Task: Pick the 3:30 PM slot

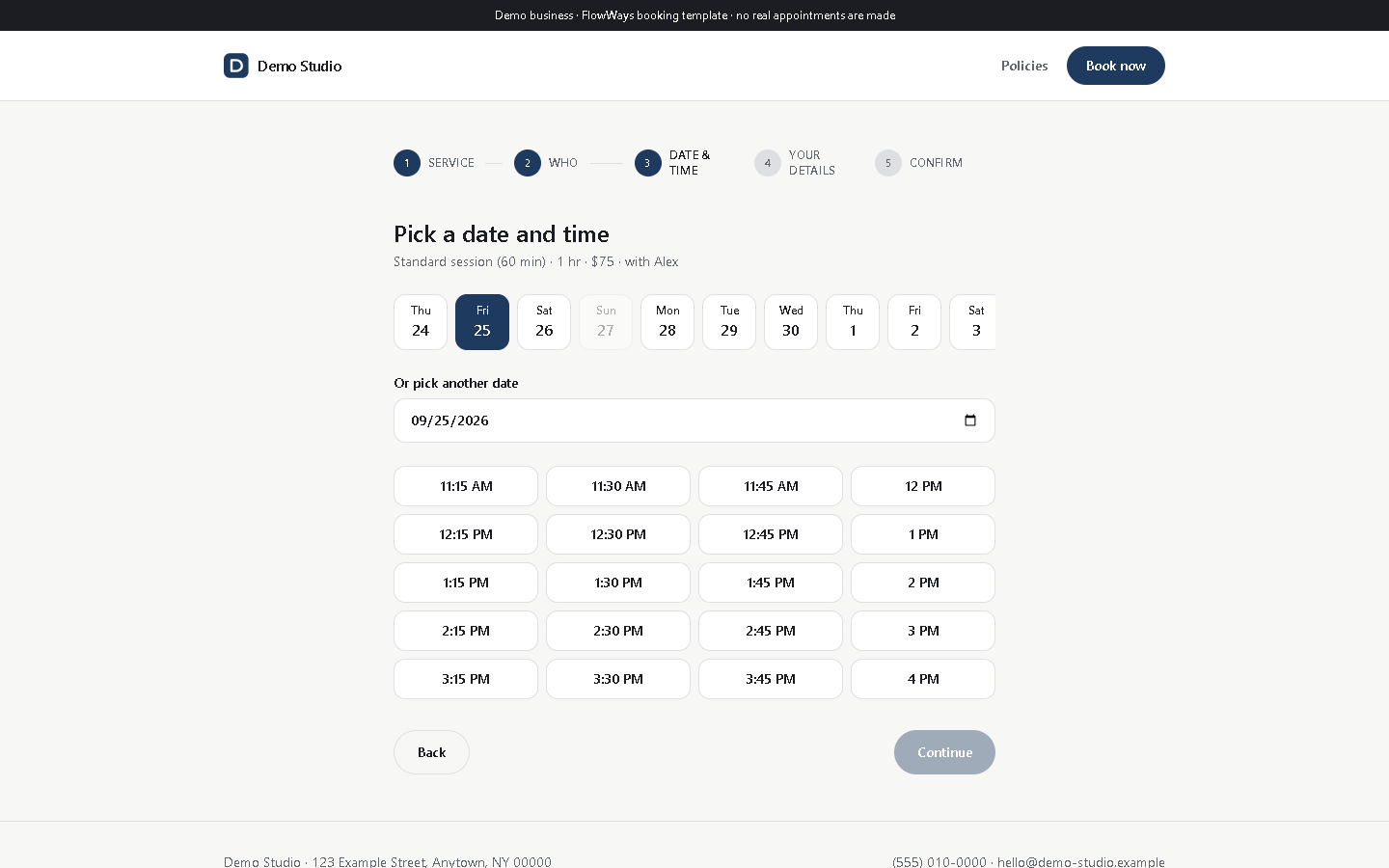Action: 618,679
